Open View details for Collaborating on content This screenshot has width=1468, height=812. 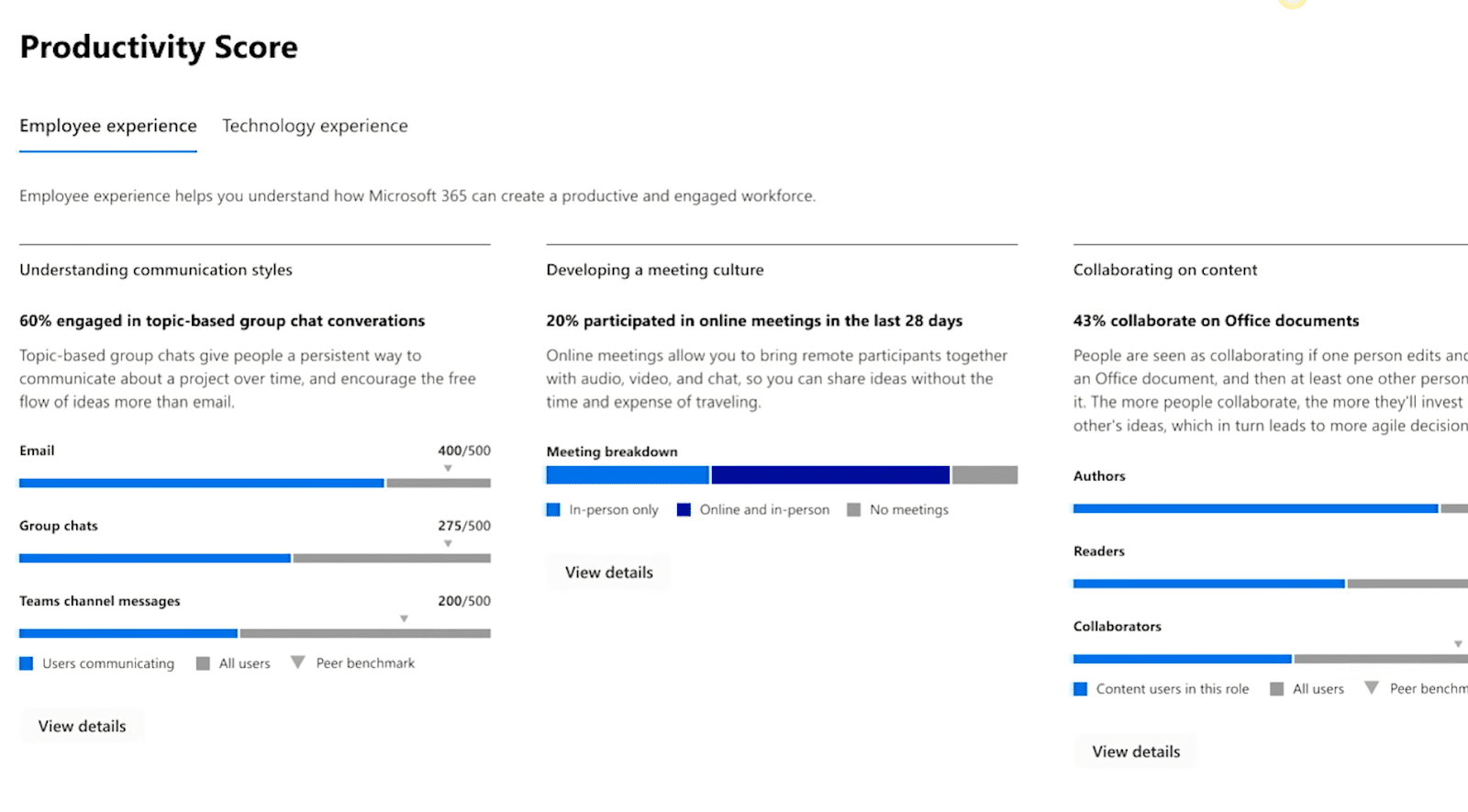click(1136, 751)
